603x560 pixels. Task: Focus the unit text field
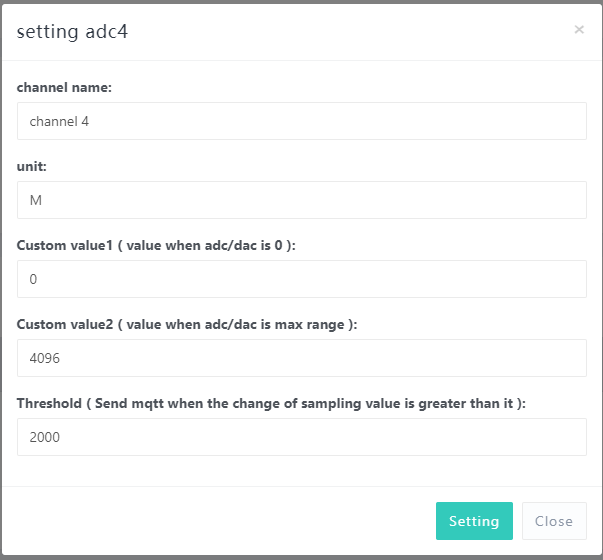pyautogui.click(x=301, y=200)
